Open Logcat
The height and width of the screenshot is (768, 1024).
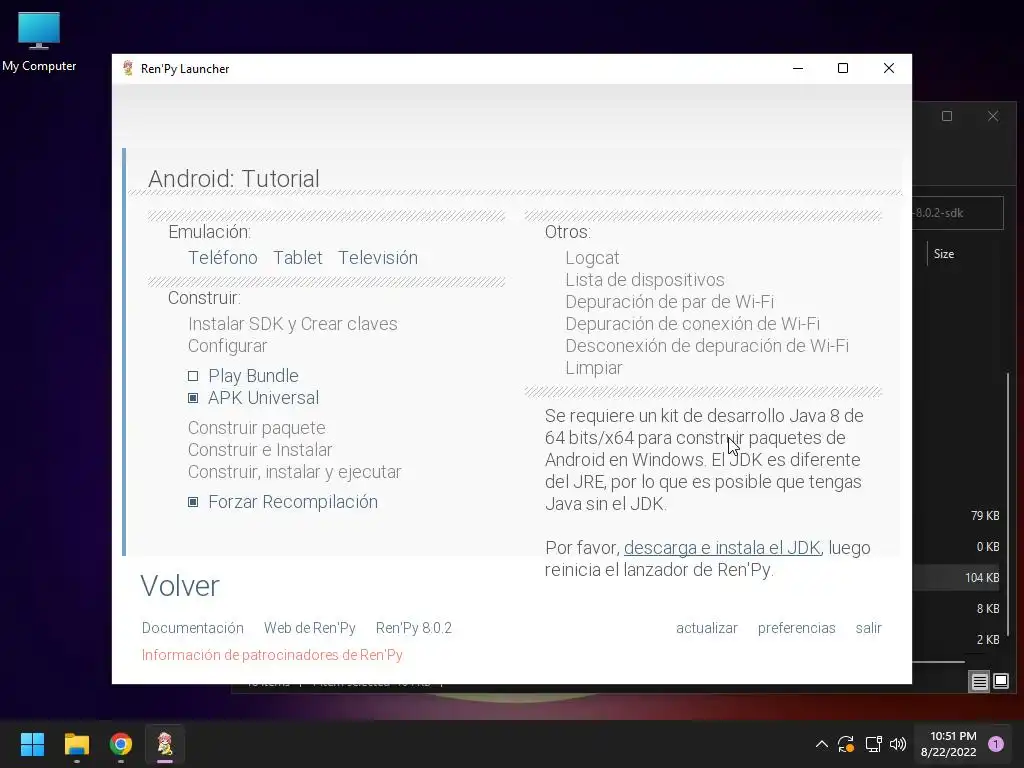[592, 258]
